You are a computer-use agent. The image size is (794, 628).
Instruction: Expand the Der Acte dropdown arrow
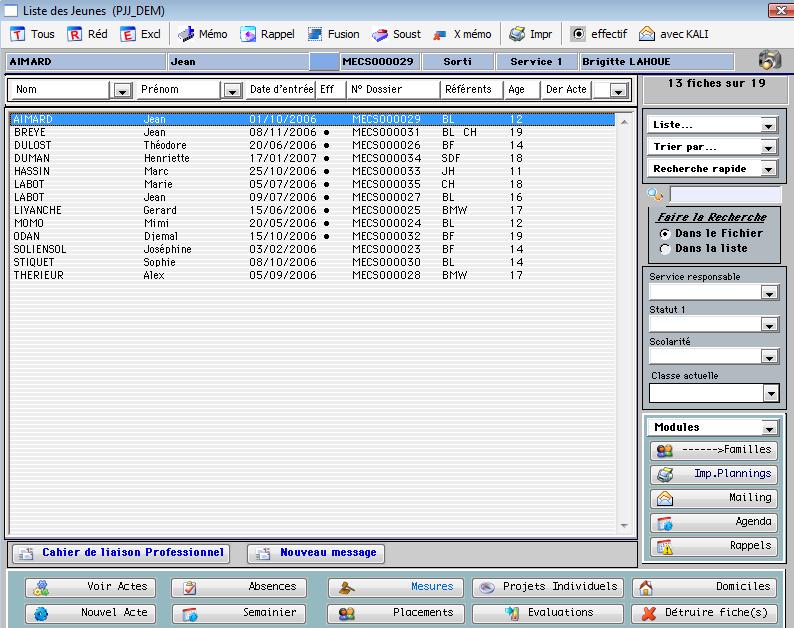617,91
